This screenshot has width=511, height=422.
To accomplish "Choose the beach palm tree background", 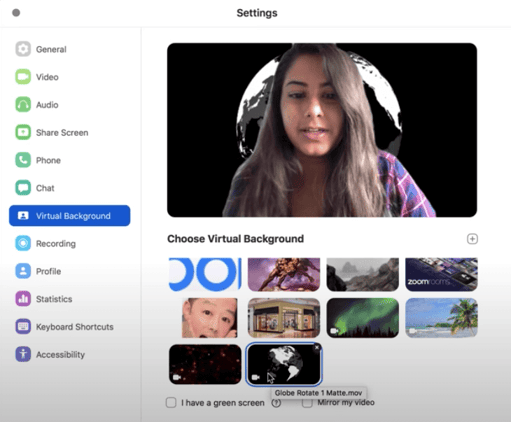I will pos(441,318).
